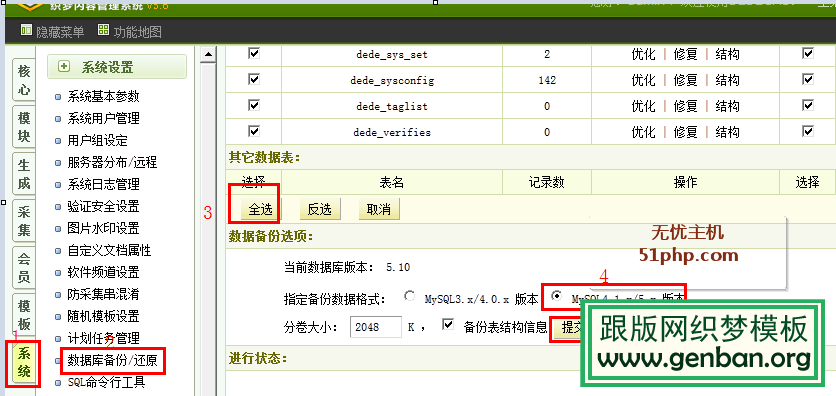Switch to the 模板 side tab
Screen dimensions: 836x396
pyautogui.click(x=24, y=314)
